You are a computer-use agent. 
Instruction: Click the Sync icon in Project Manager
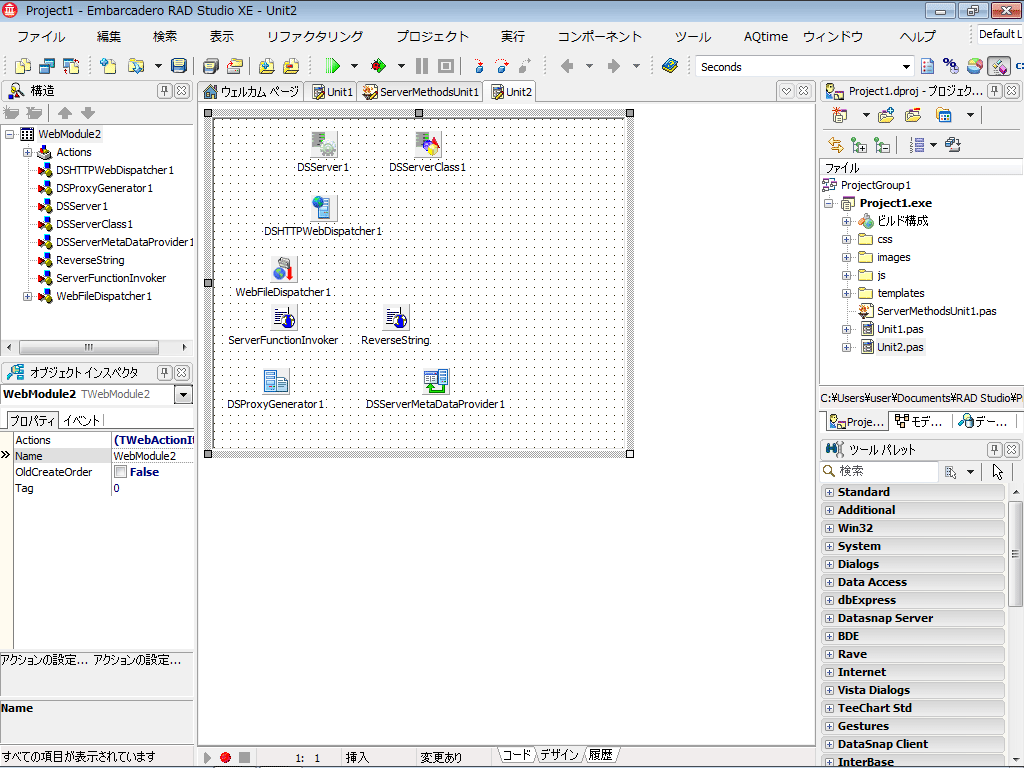[x=835, y=145]
